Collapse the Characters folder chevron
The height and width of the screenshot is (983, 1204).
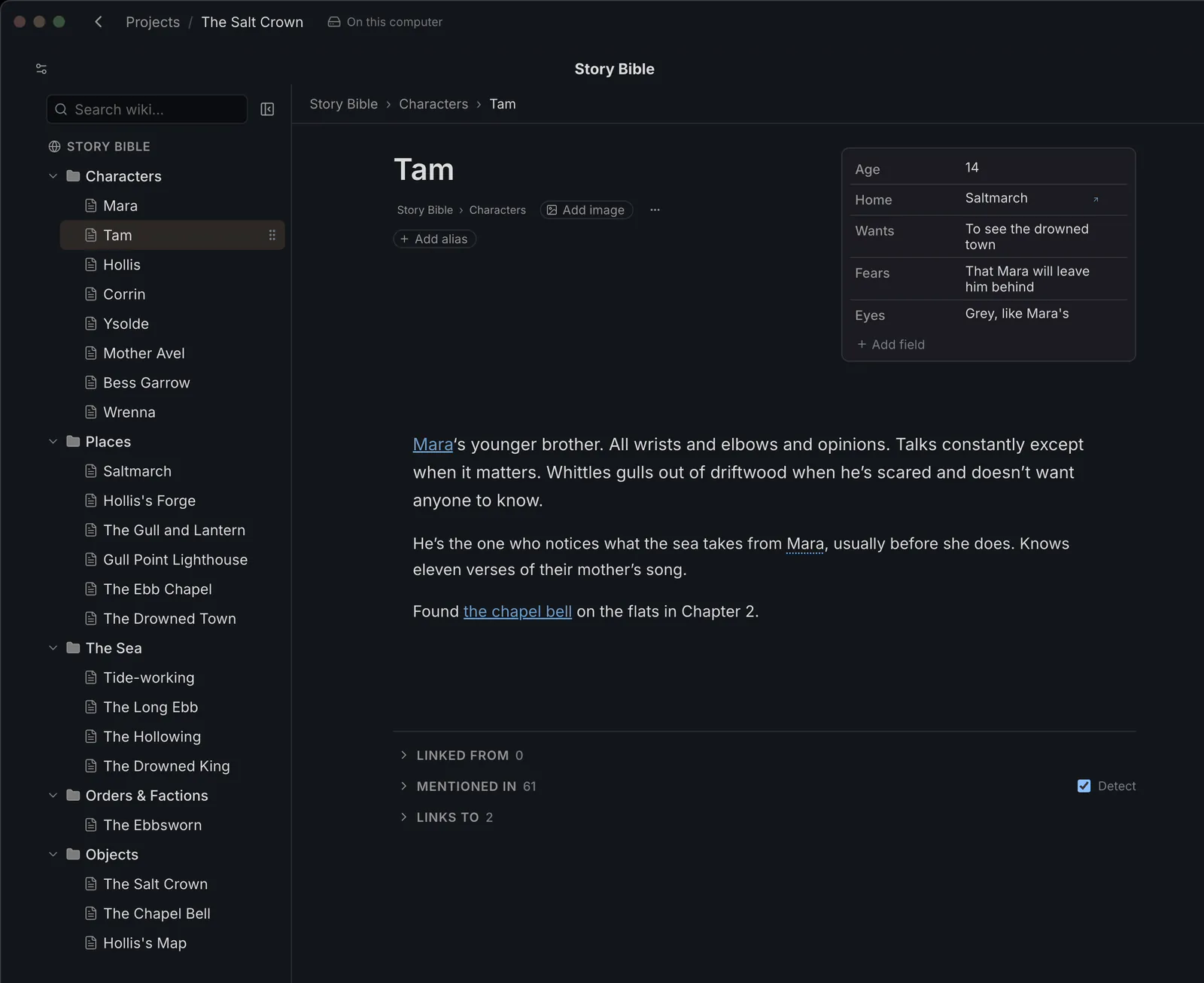pos(53,176)
